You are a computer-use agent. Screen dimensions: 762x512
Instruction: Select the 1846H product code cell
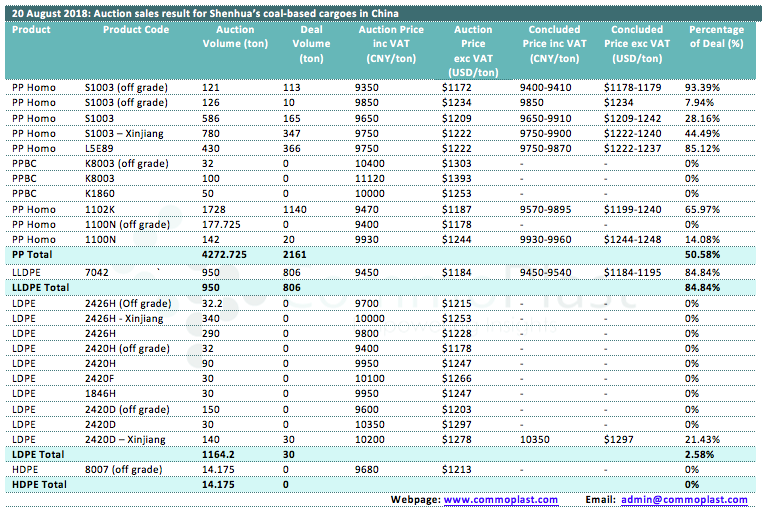click(x=101, y=394)
